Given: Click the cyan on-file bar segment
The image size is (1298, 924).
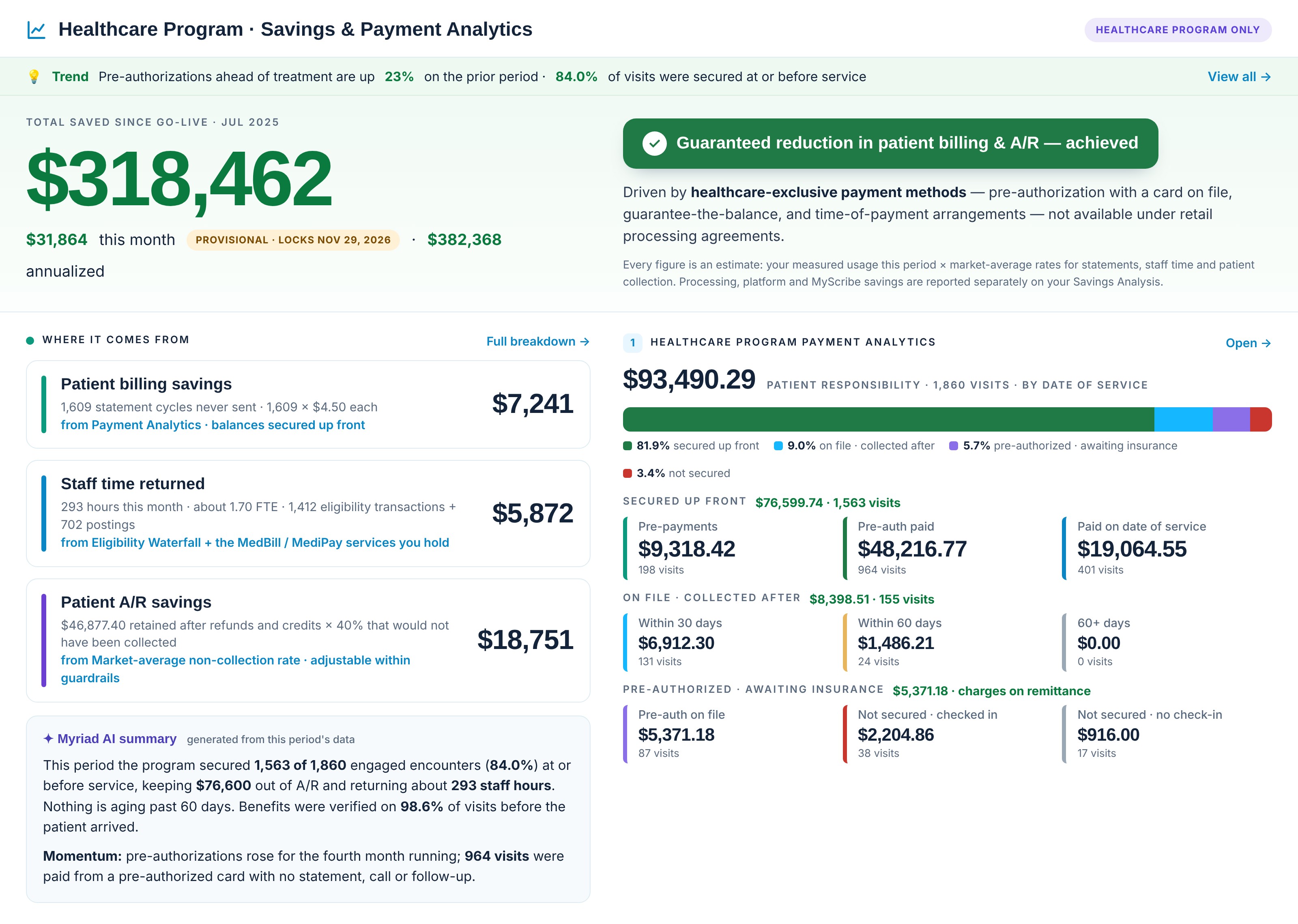Looking at the screenshot, I should (1184, 419).
